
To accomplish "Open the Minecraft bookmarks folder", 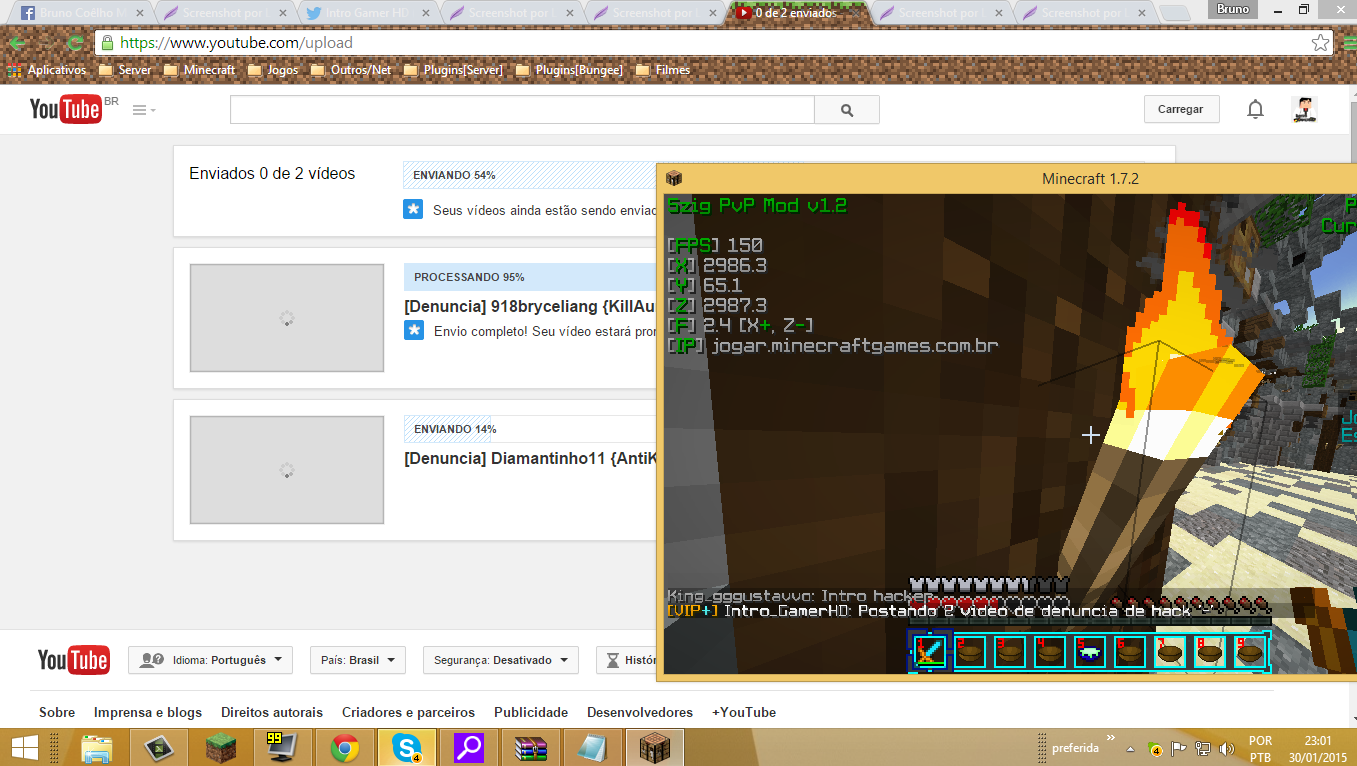I will click(x=200, y=70).
